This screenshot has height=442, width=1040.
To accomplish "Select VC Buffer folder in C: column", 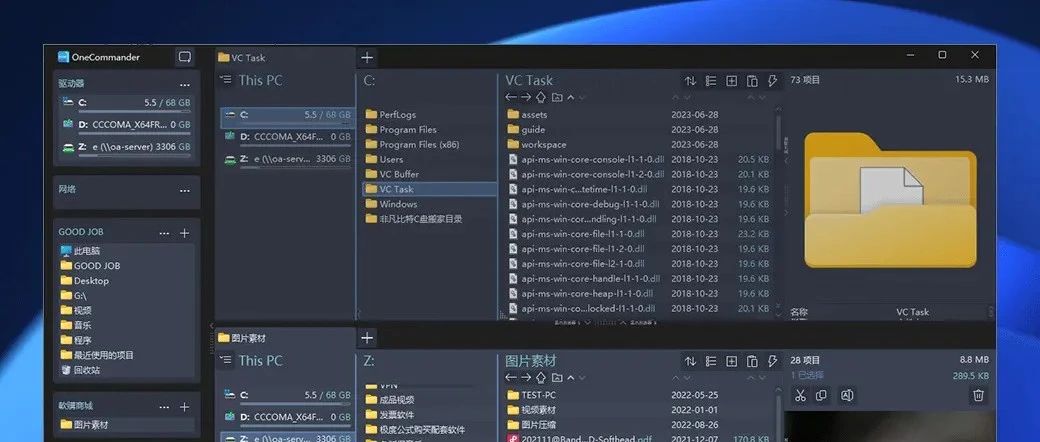I will [392, 174].
